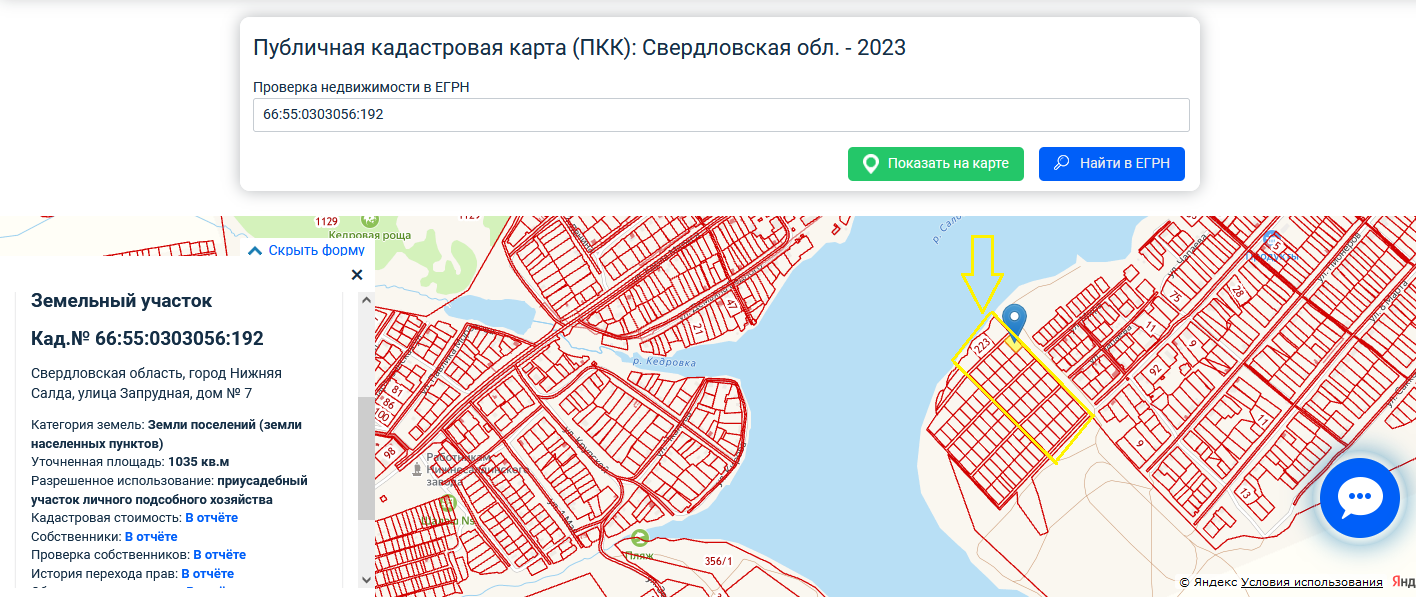Screen dimensions: 1416x597
Task: Click the green school marker icon
Action: tap(449, 503)
